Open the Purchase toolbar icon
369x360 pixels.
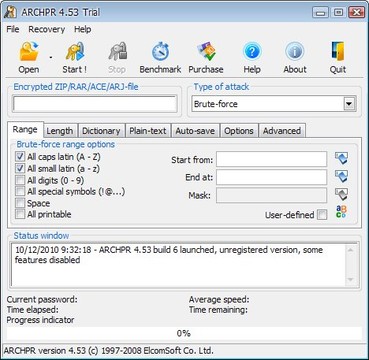[206, 57]
